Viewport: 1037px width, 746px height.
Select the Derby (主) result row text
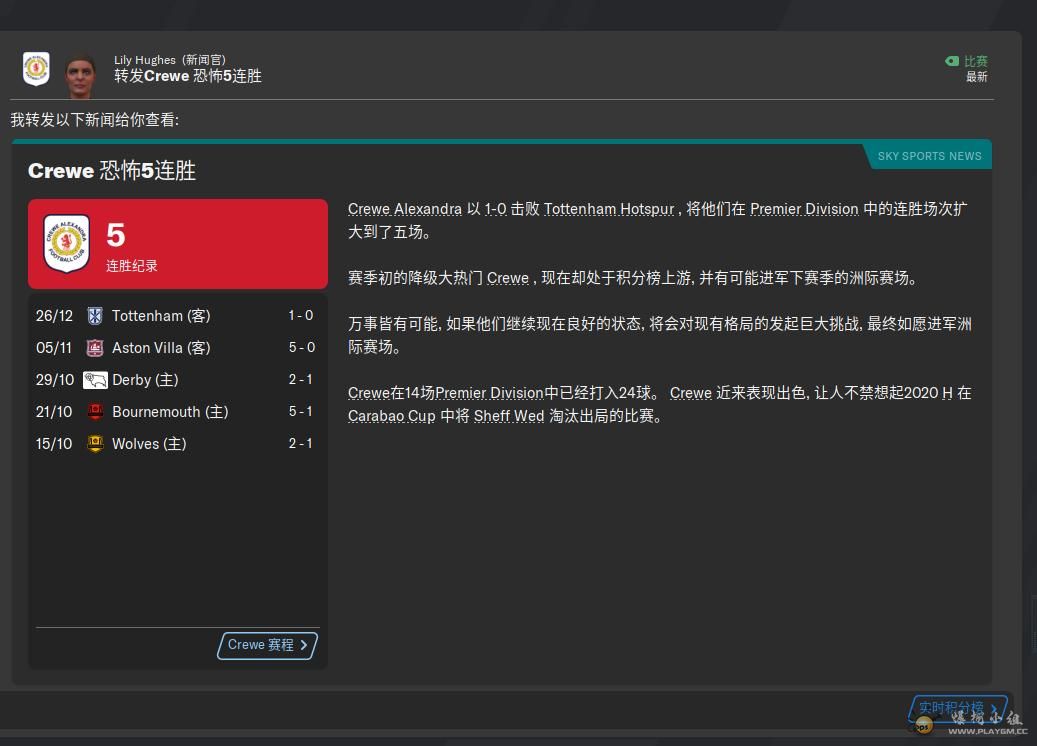point(145,380)
